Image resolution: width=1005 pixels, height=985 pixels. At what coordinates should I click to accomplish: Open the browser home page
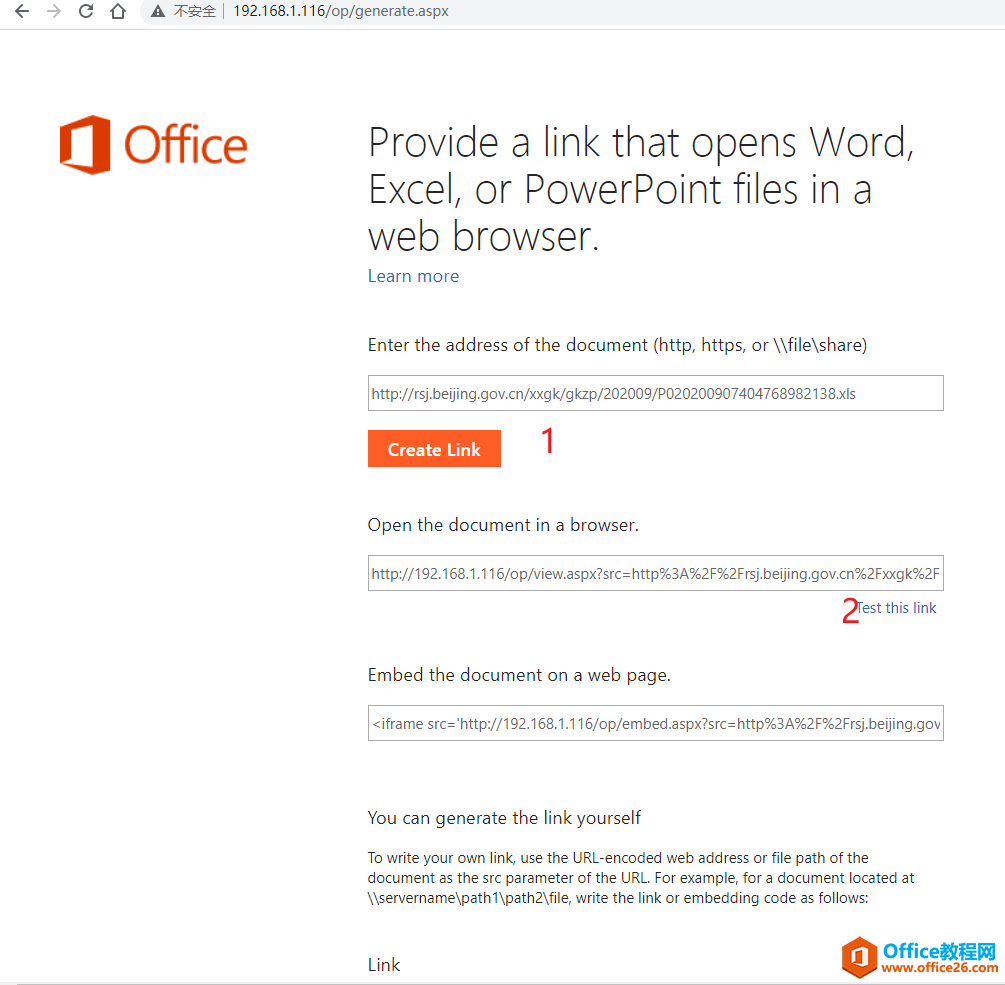[x=117, y=12]
